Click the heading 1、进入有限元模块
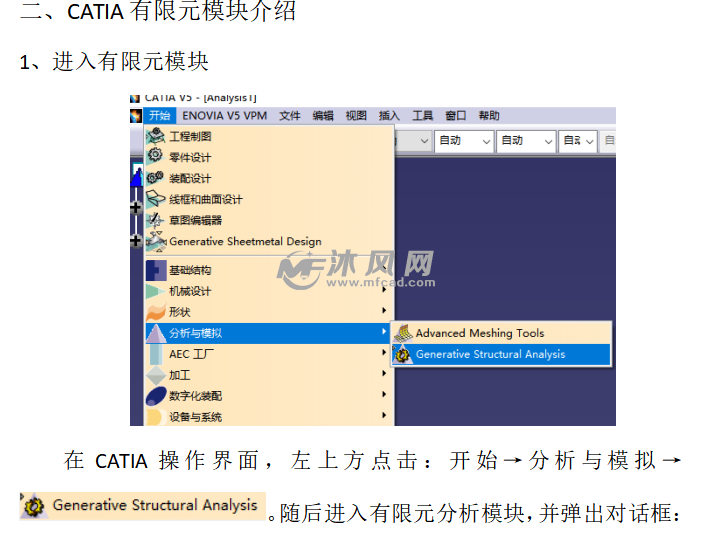This screenshot has height=541, width=713. [114, 61]
